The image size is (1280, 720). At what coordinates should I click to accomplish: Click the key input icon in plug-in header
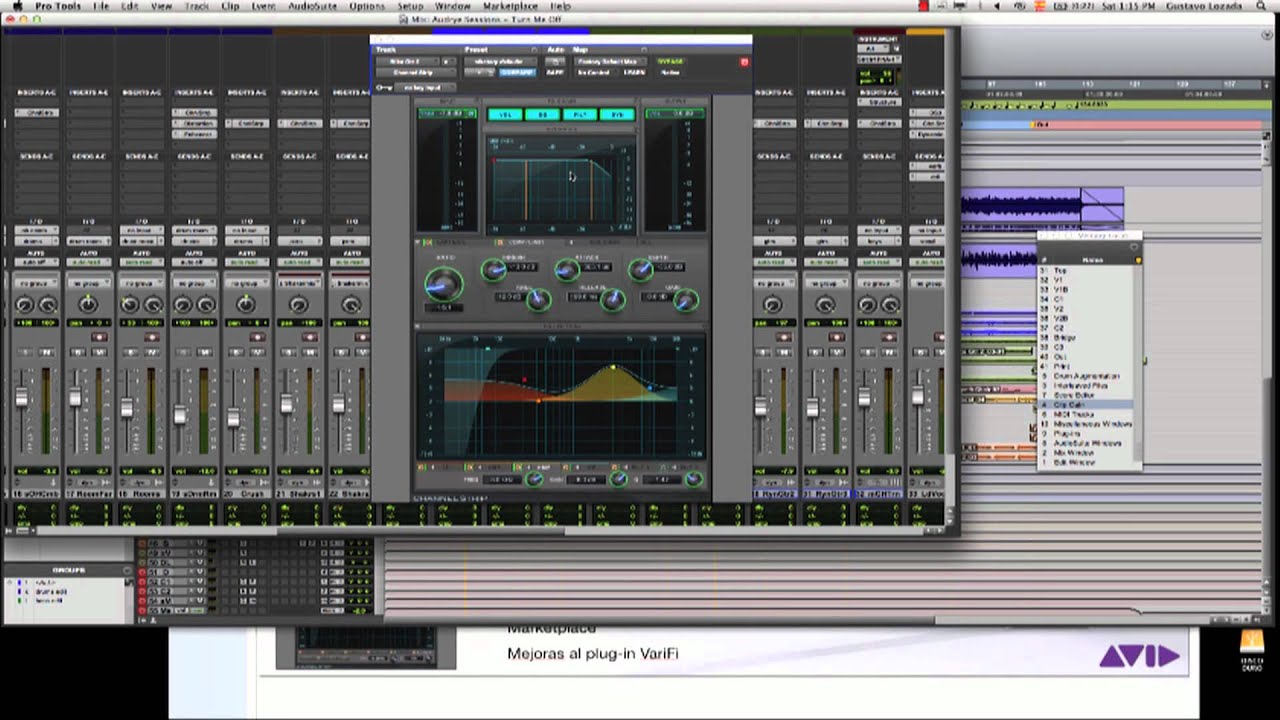[384, 88]
